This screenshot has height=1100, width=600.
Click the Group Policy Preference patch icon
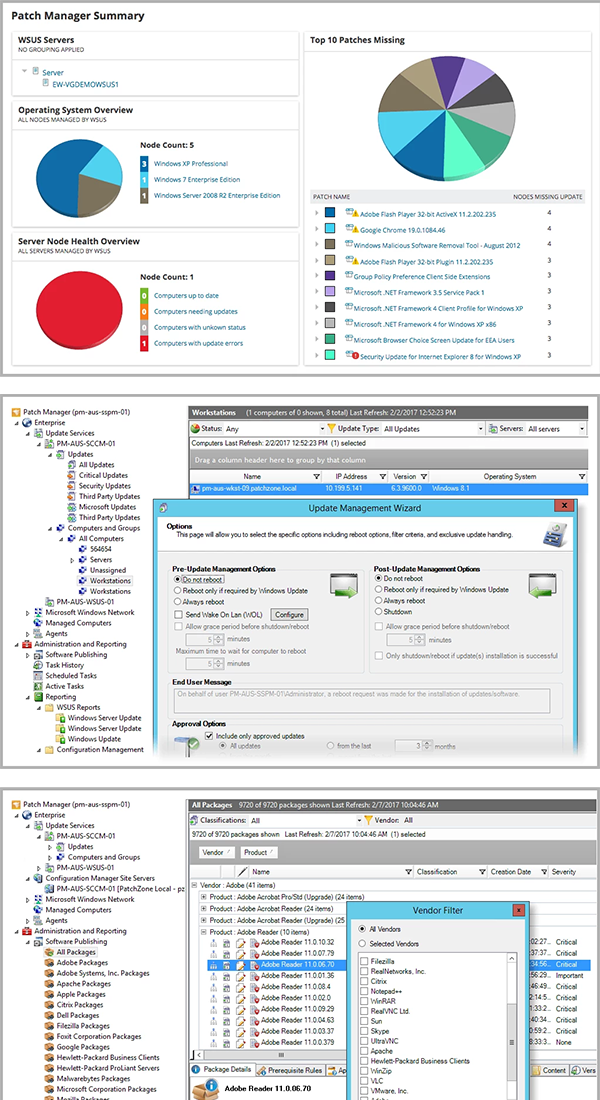click(x=349, y=276)
